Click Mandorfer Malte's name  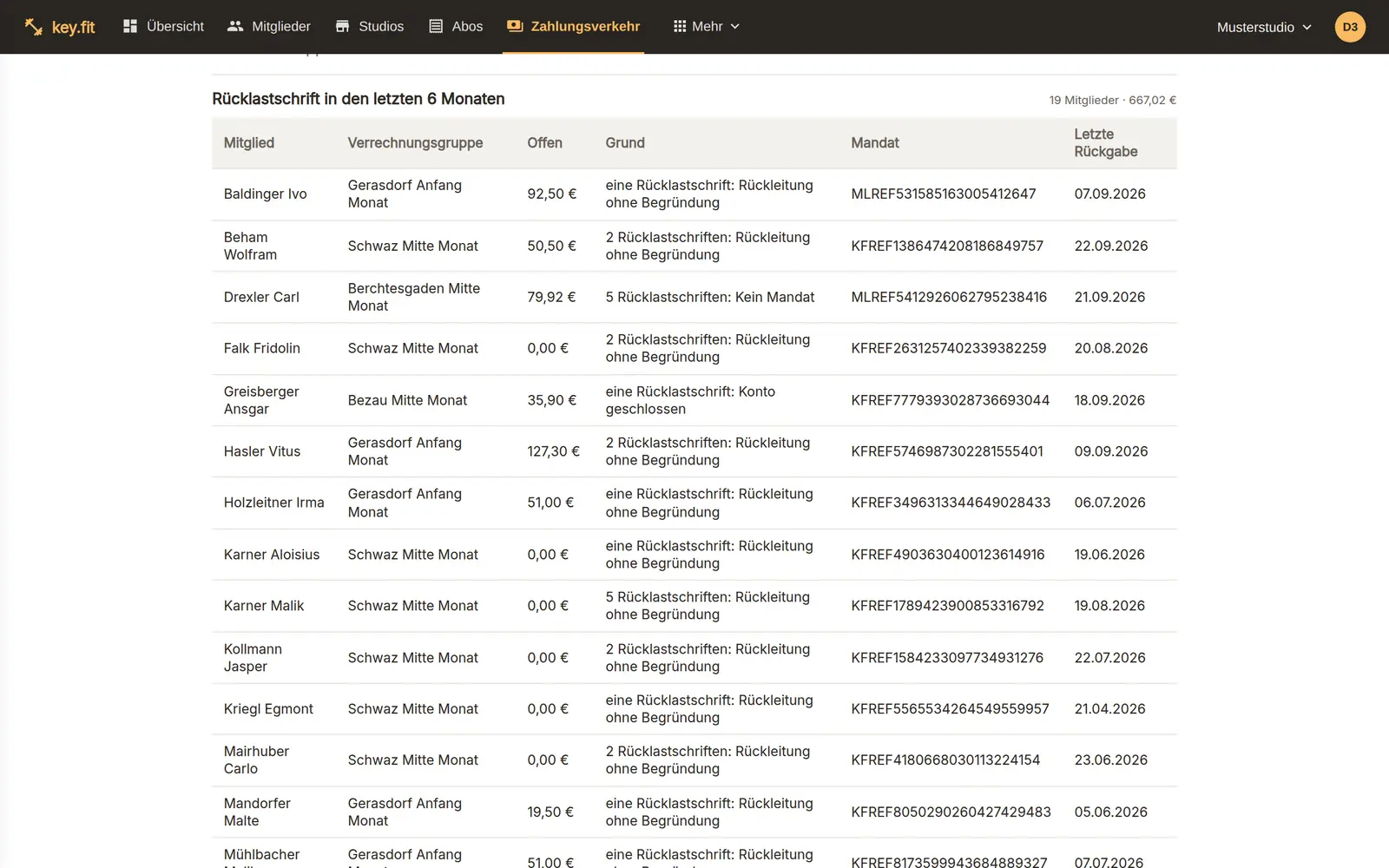(x=257, y=812)
